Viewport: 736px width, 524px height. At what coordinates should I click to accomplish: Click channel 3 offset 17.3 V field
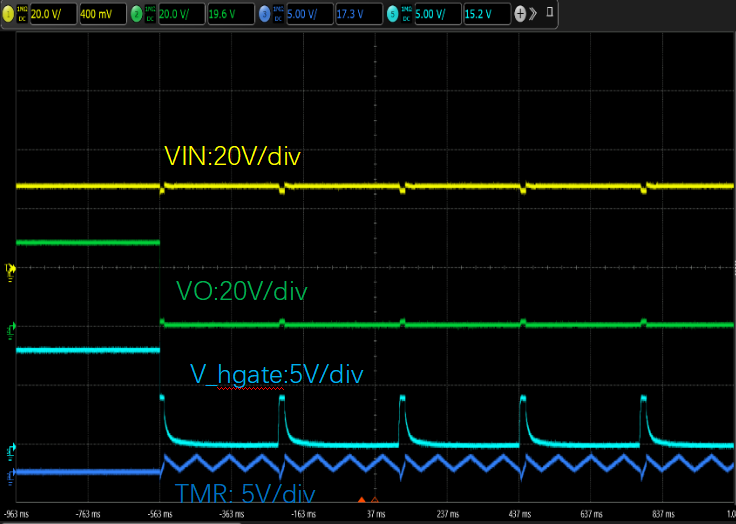tap(357, 15)
